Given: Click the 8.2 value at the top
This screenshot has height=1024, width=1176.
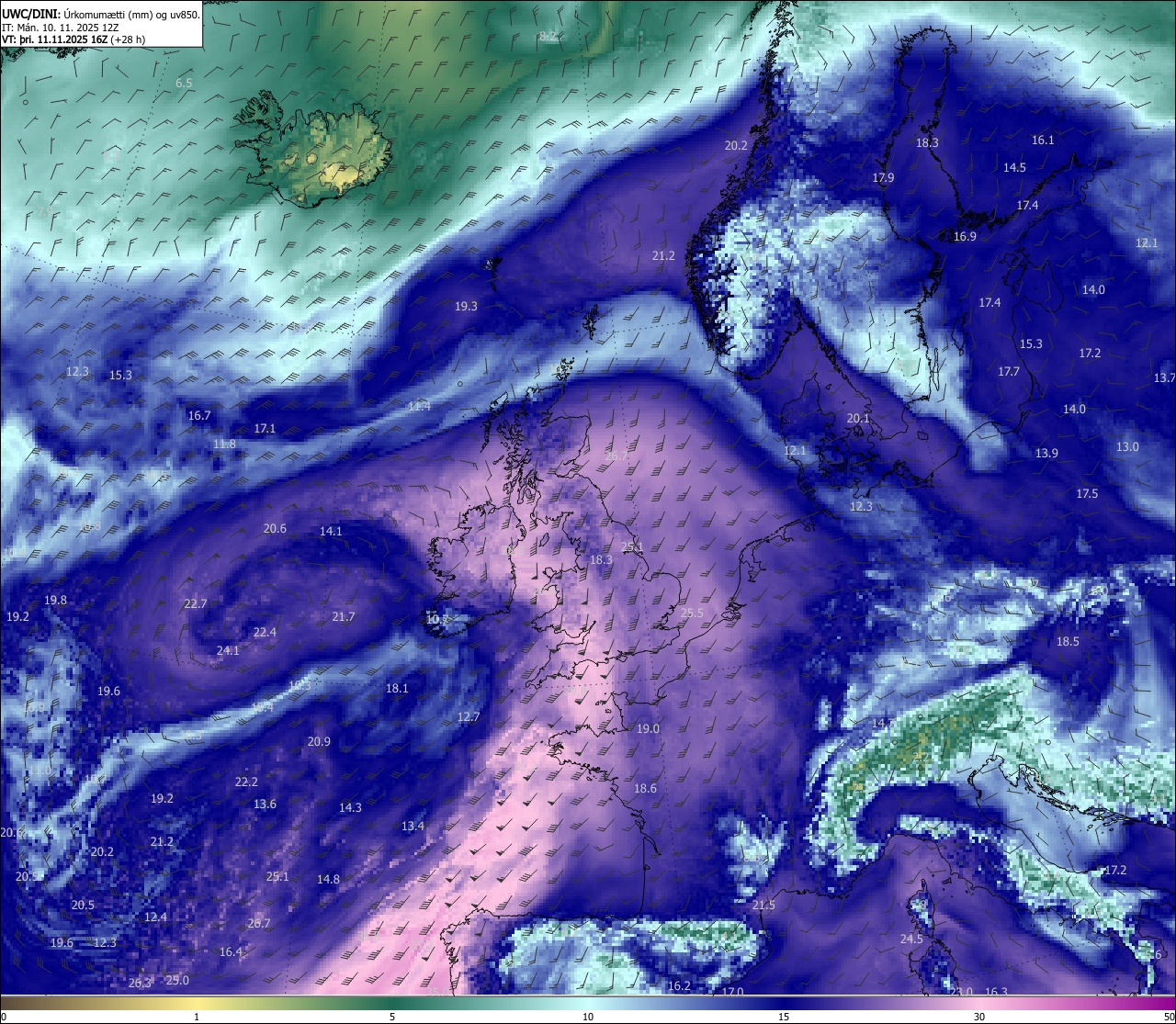Looking at the screenshot, I should click(x=548, y=36).
